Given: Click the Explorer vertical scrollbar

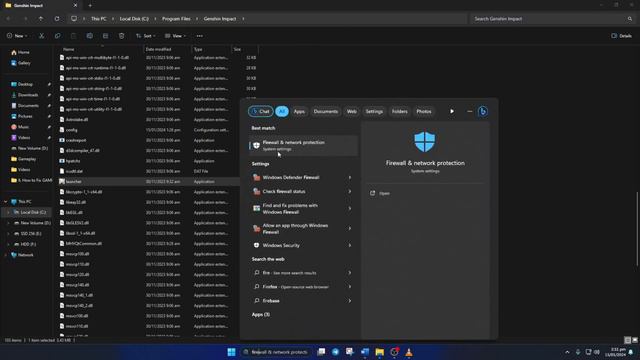Looking at the screenshot, I should click(x=637, y=229).
